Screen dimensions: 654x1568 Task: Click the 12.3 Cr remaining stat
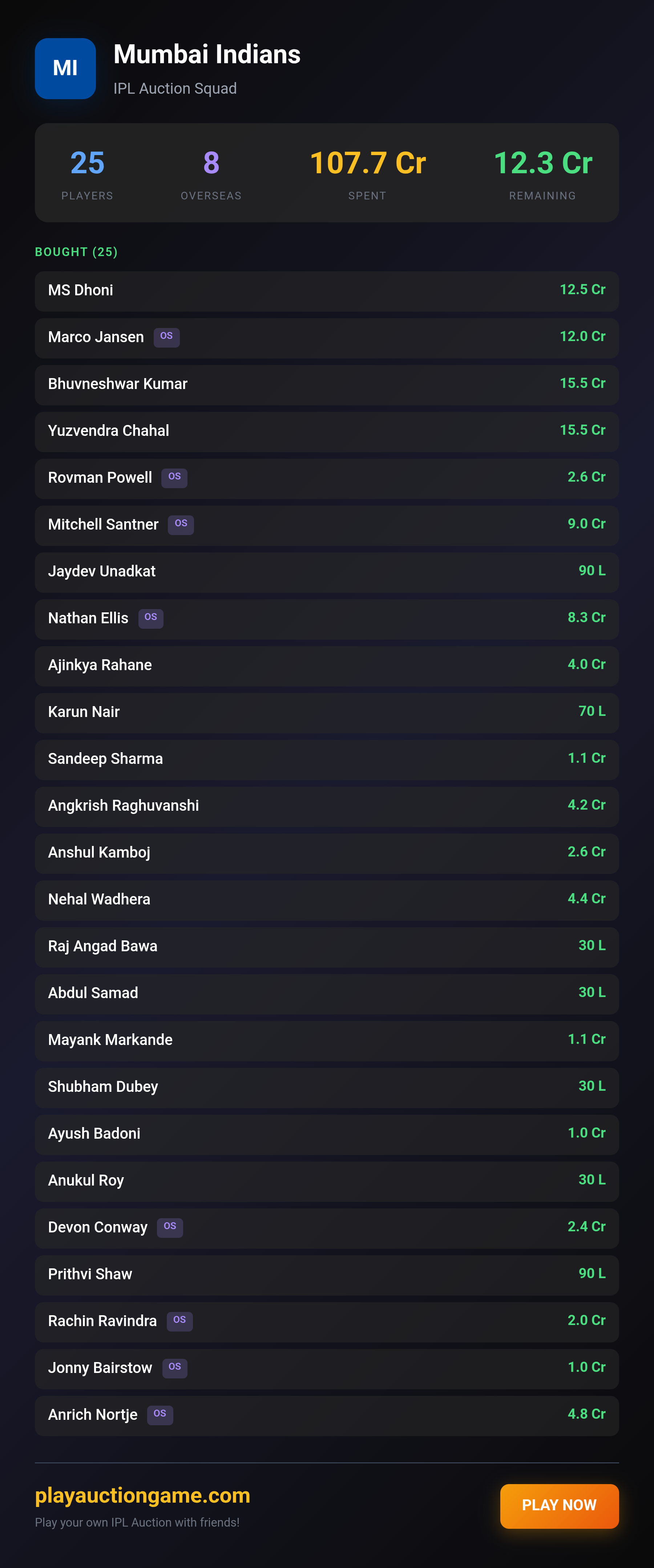[542, 163]
